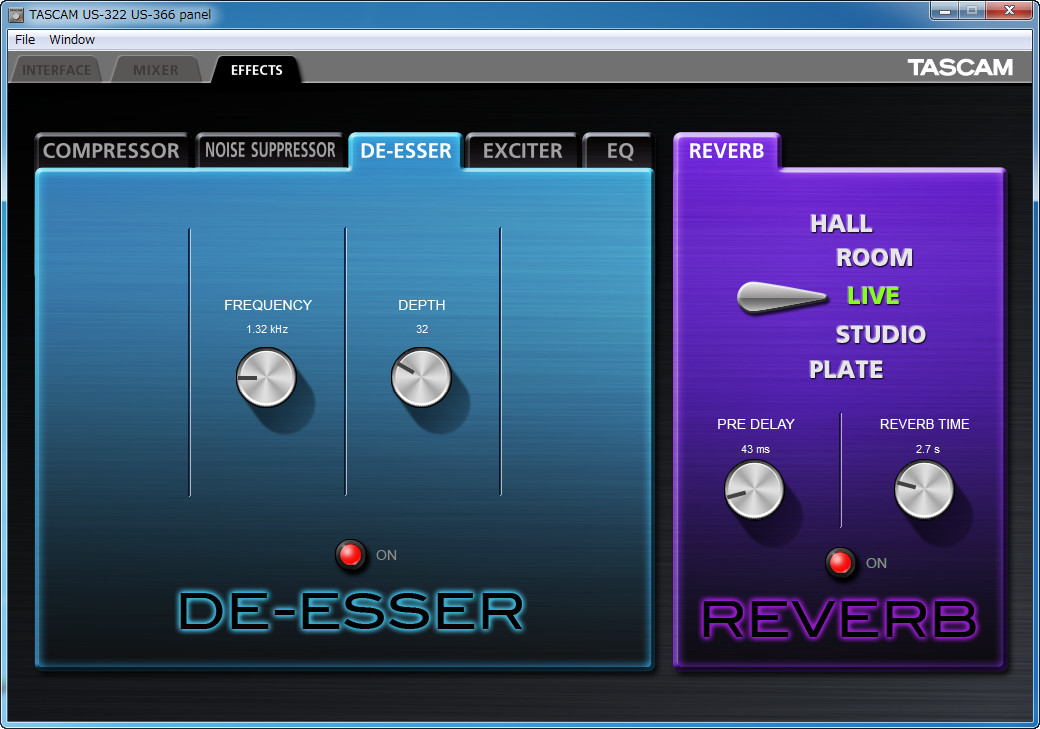Image resolution: width=1040 pixels, height=729 pixels.
Task: Click the De-Esser DEPTH knob
Action: point(421,377)
